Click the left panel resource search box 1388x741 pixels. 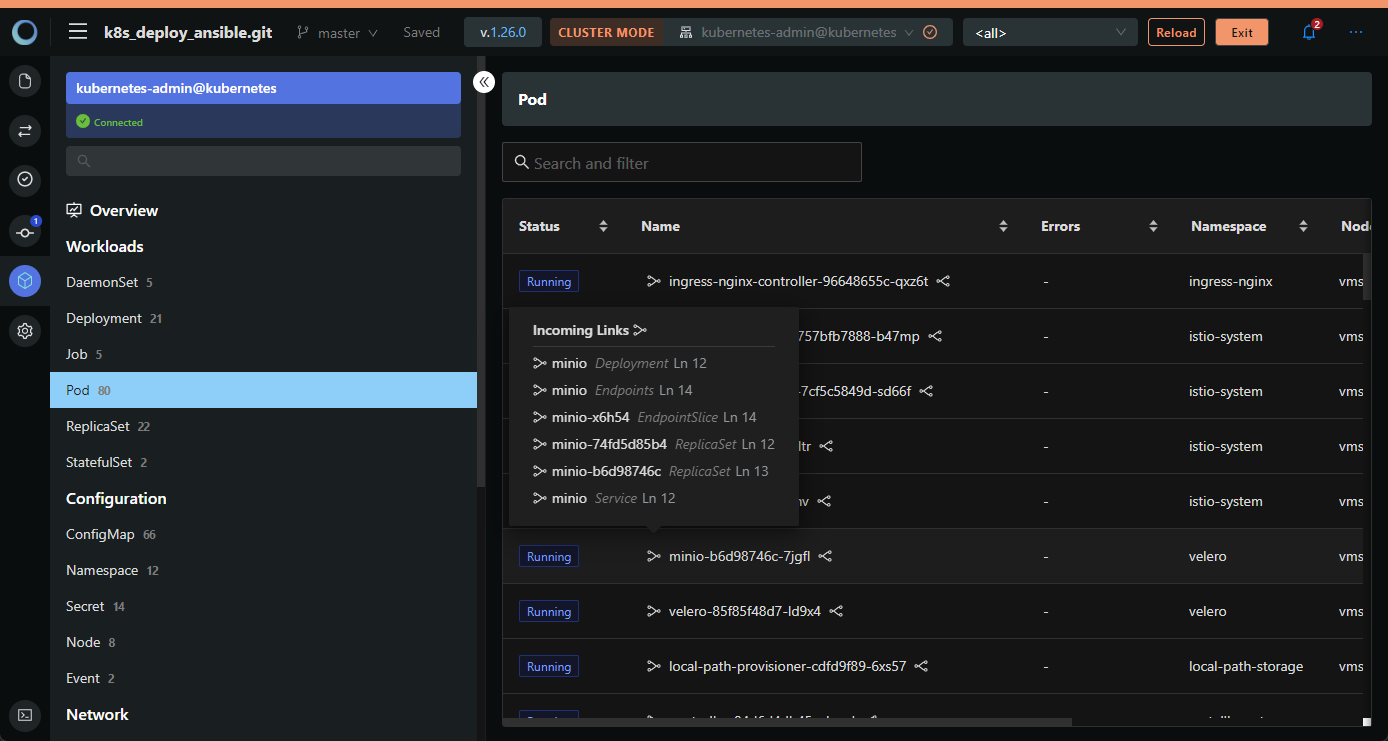pos(263,161)
